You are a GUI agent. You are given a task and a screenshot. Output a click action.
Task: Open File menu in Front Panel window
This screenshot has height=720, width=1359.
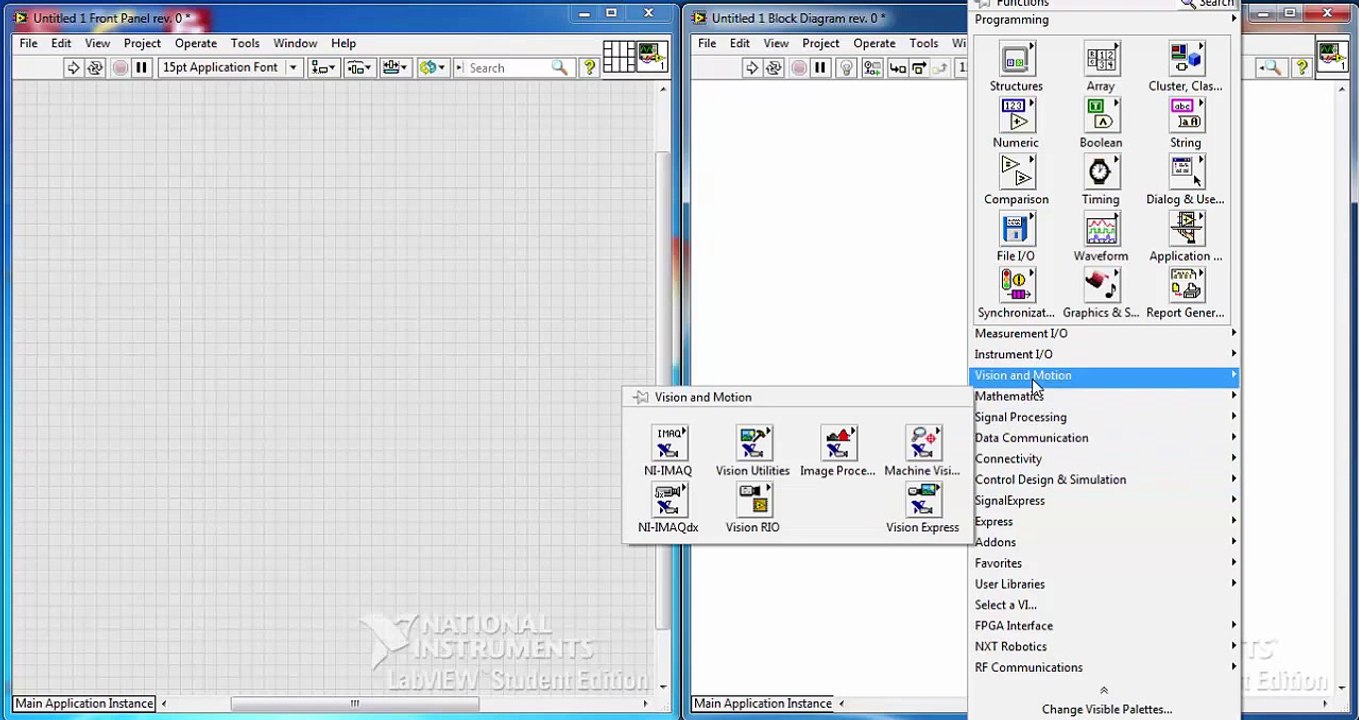28,43
